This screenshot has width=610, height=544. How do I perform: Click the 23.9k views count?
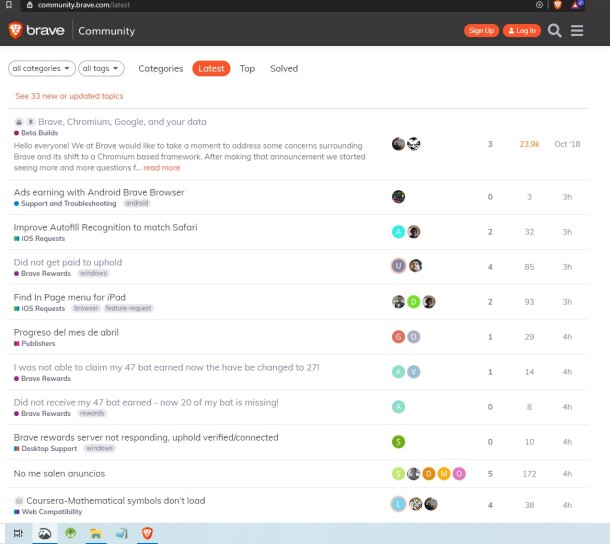529,144
